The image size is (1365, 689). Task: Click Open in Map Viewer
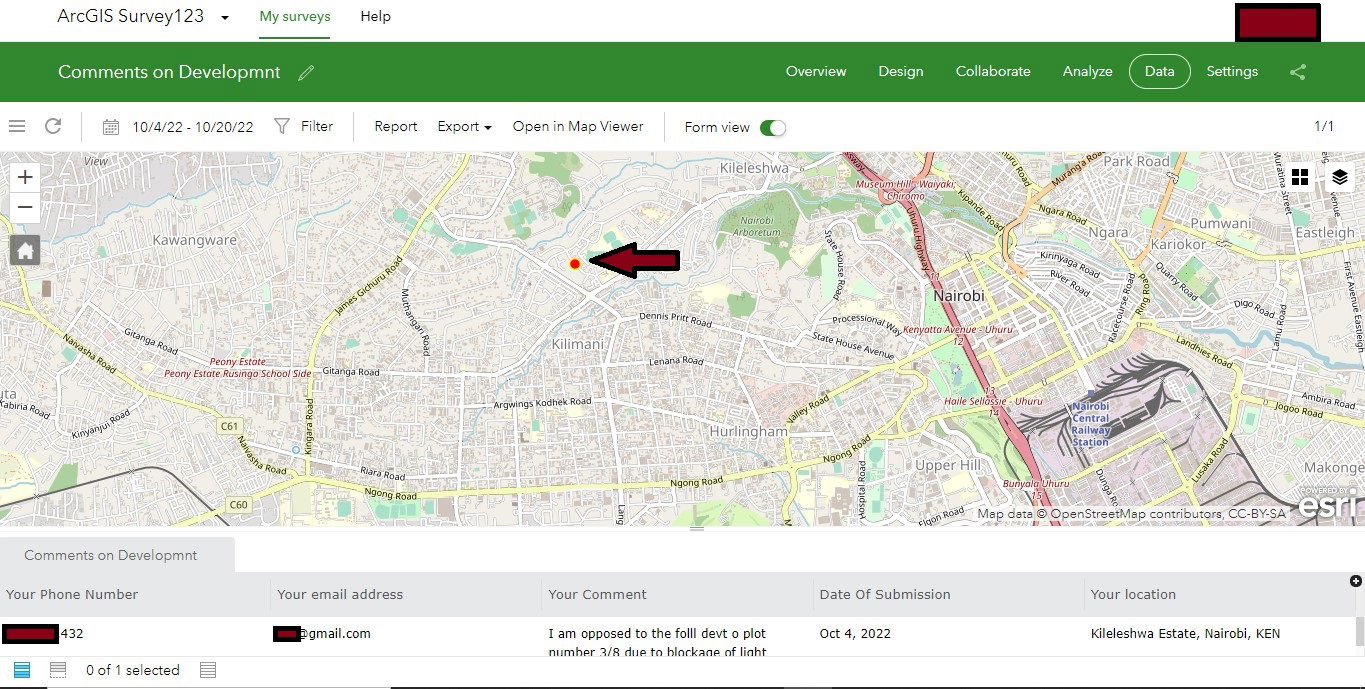point(578,127)
